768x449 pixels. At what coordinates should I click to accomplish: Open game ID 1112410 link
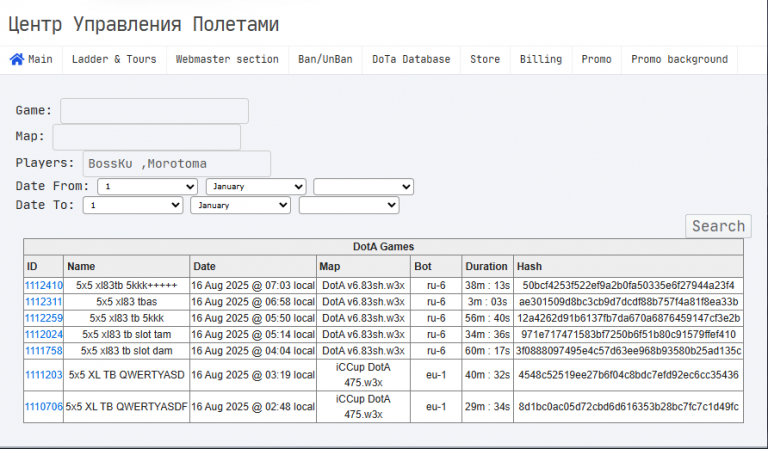(44, 285)
